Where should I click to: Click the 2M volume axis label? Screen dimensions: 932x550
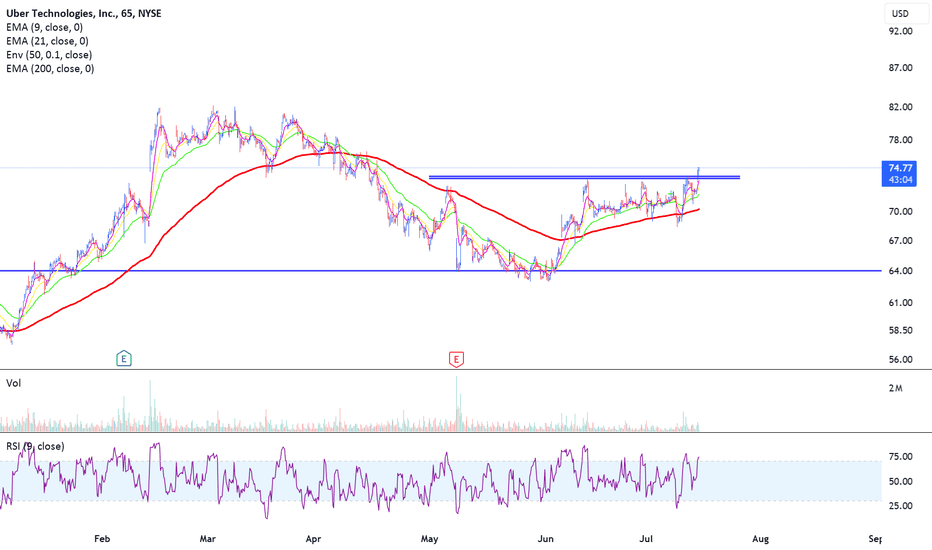[895, 388]
